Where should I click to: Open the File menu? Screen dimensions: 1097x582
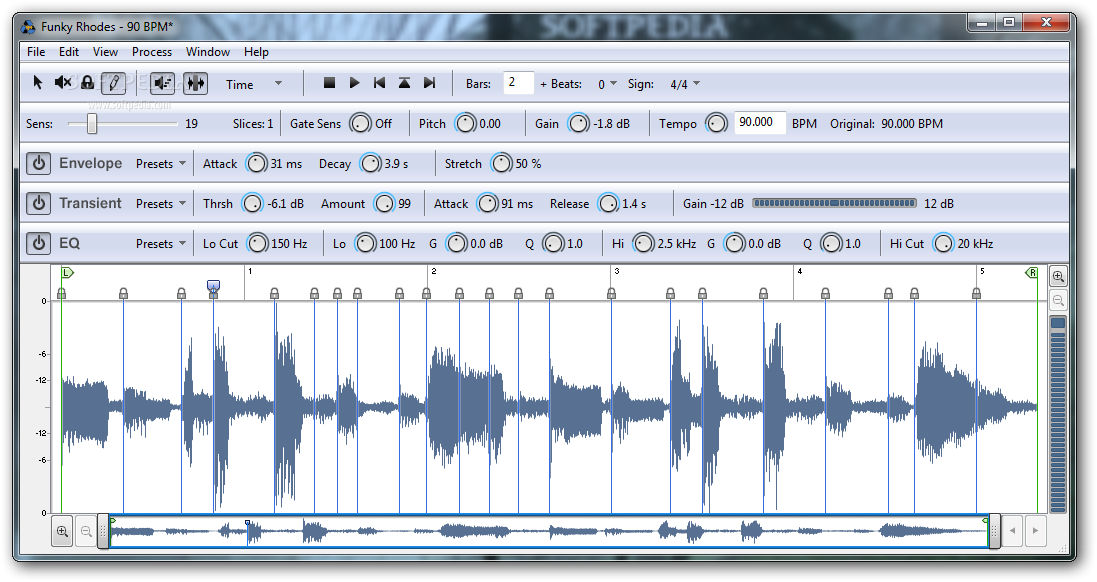[x=36, y=52]
